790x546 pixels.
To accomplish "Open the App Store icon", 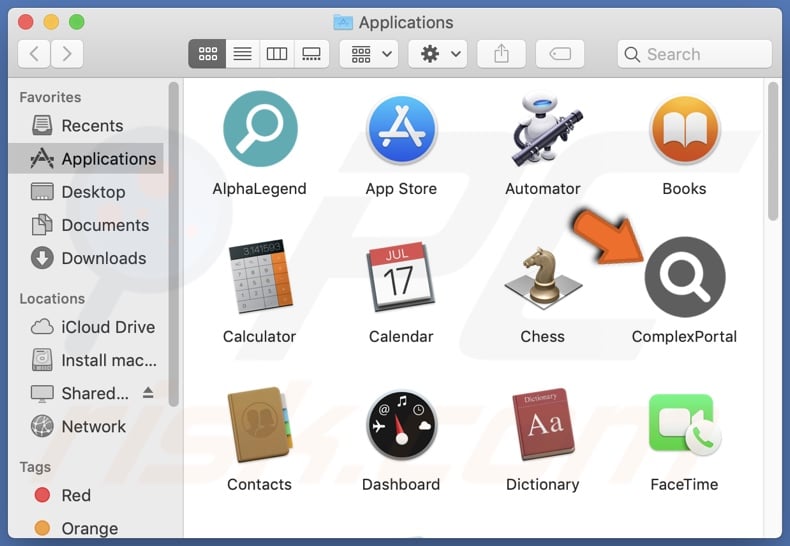I will pos(402,129).
